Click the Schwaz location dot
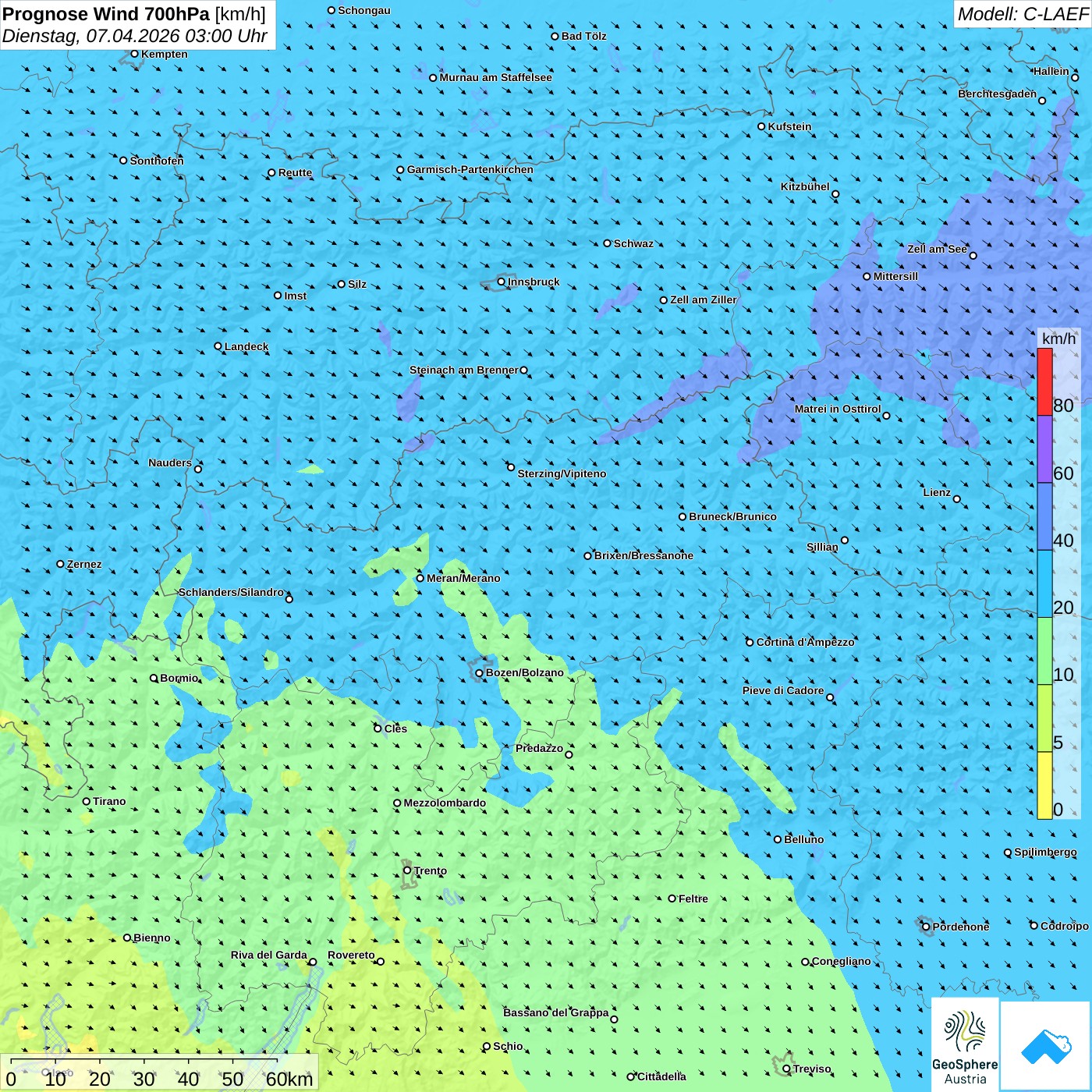This screenshot has height=1092, width=1092. (607, 243)
